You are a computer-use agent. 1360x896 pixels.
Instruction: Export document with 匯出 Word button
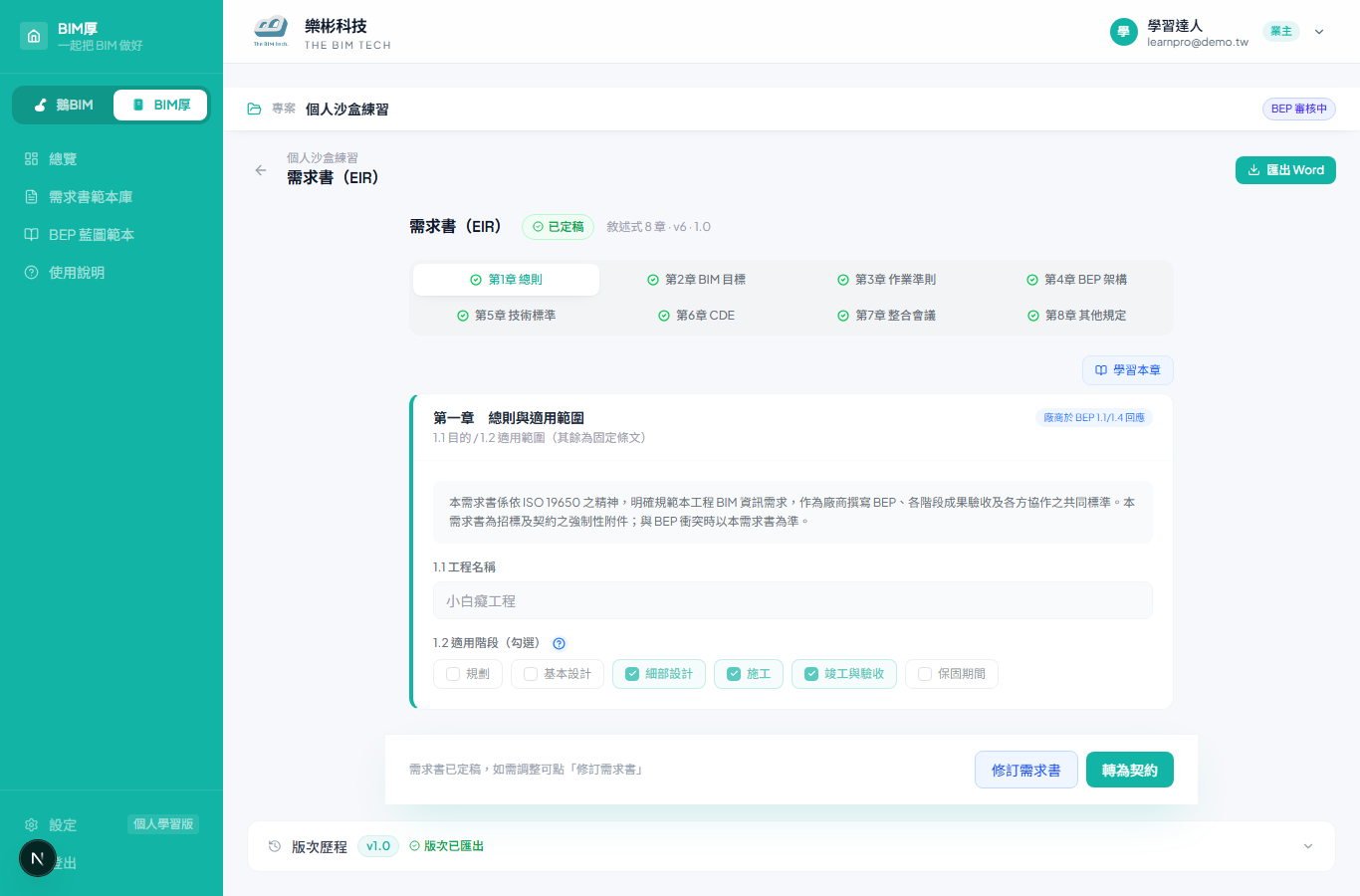1285,170
